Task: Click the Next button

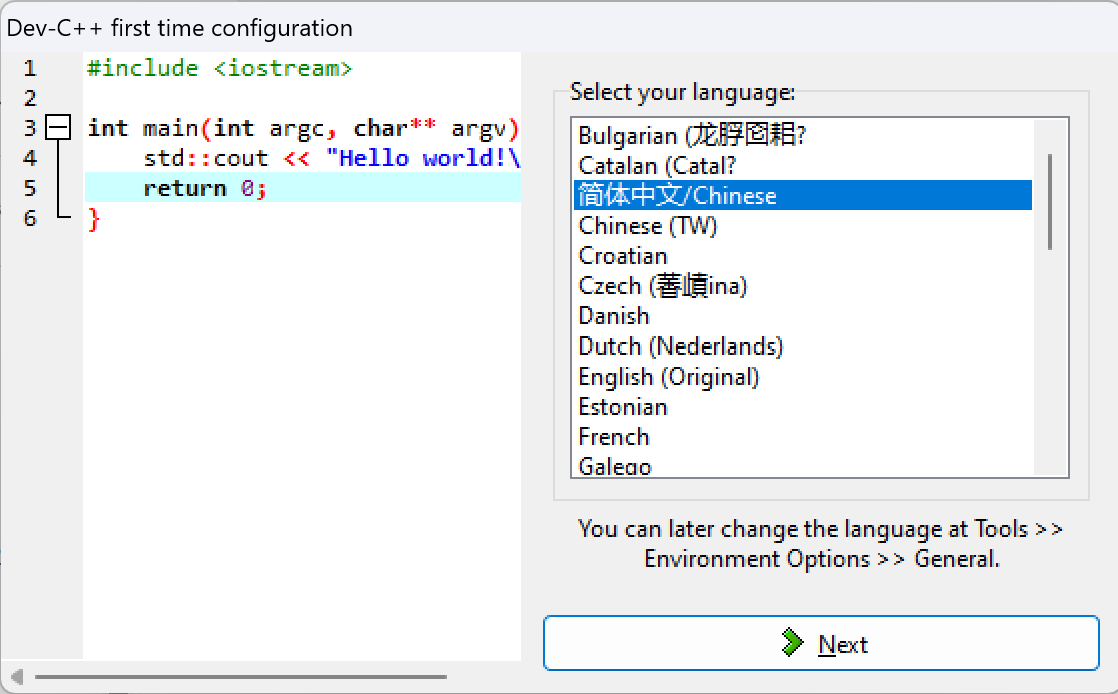Action: click(x=821, y=643)
